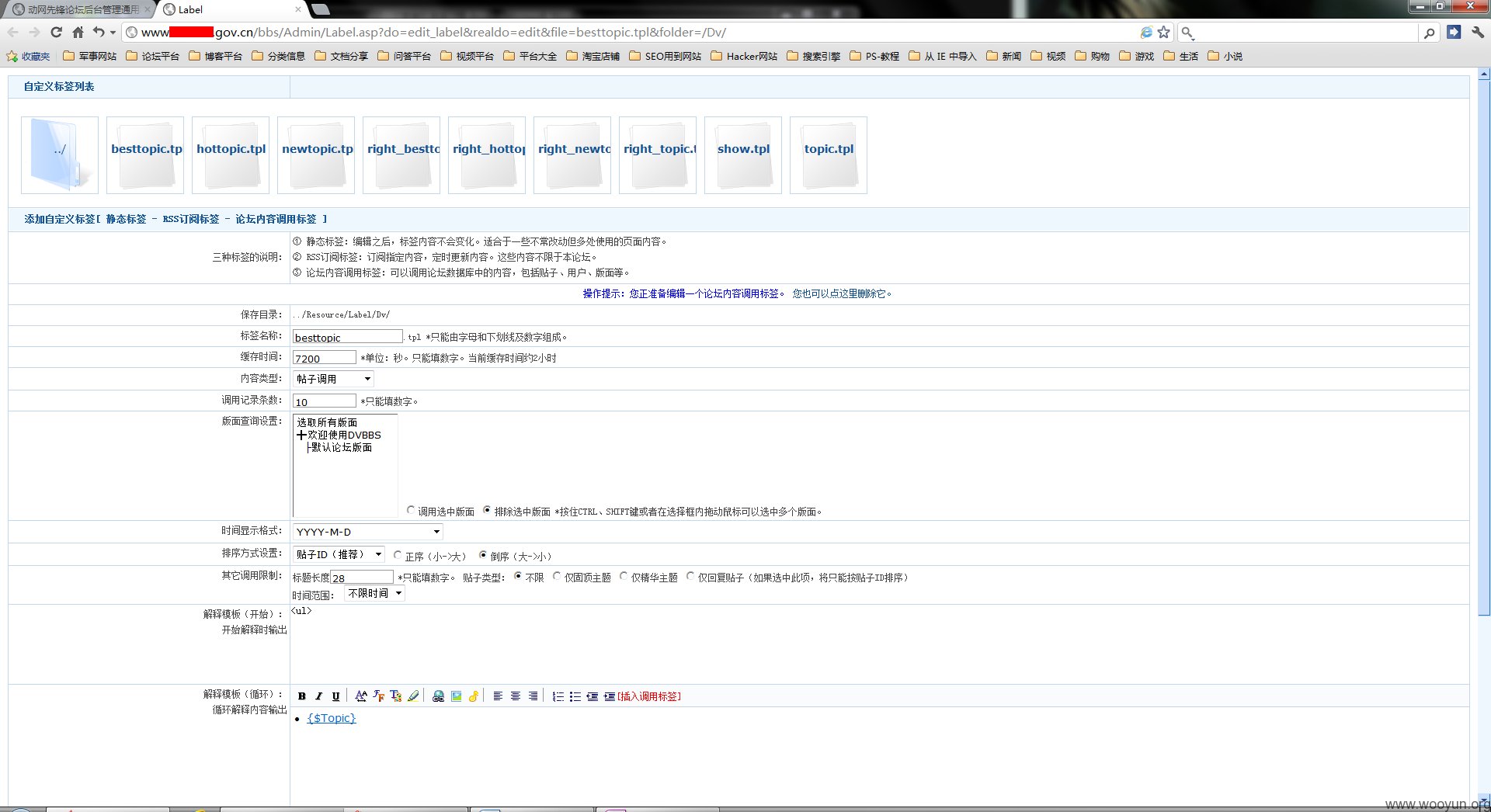Center-align text in the editor

pos(515,696)
